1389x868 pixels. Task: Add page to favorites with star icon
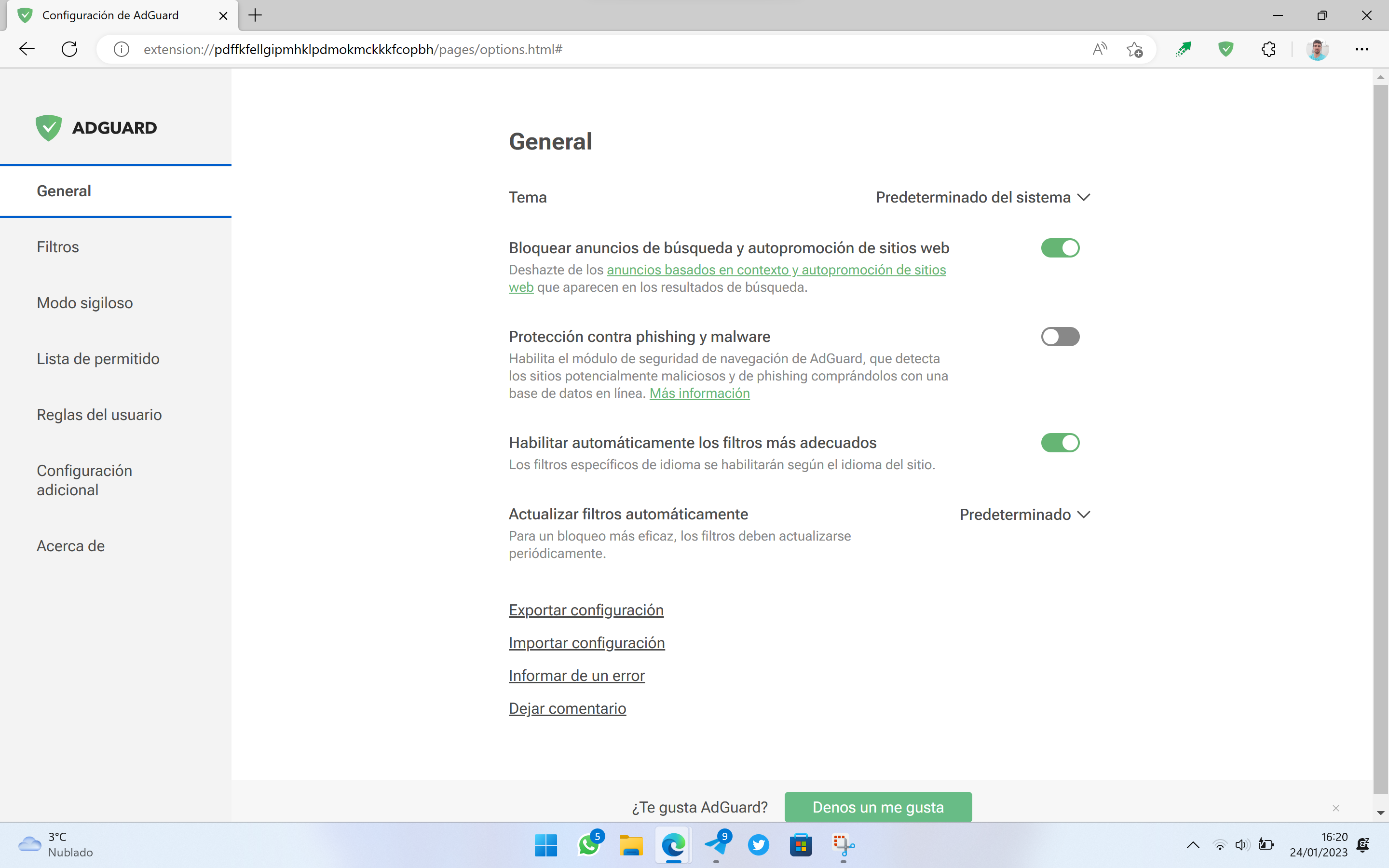1135,49
